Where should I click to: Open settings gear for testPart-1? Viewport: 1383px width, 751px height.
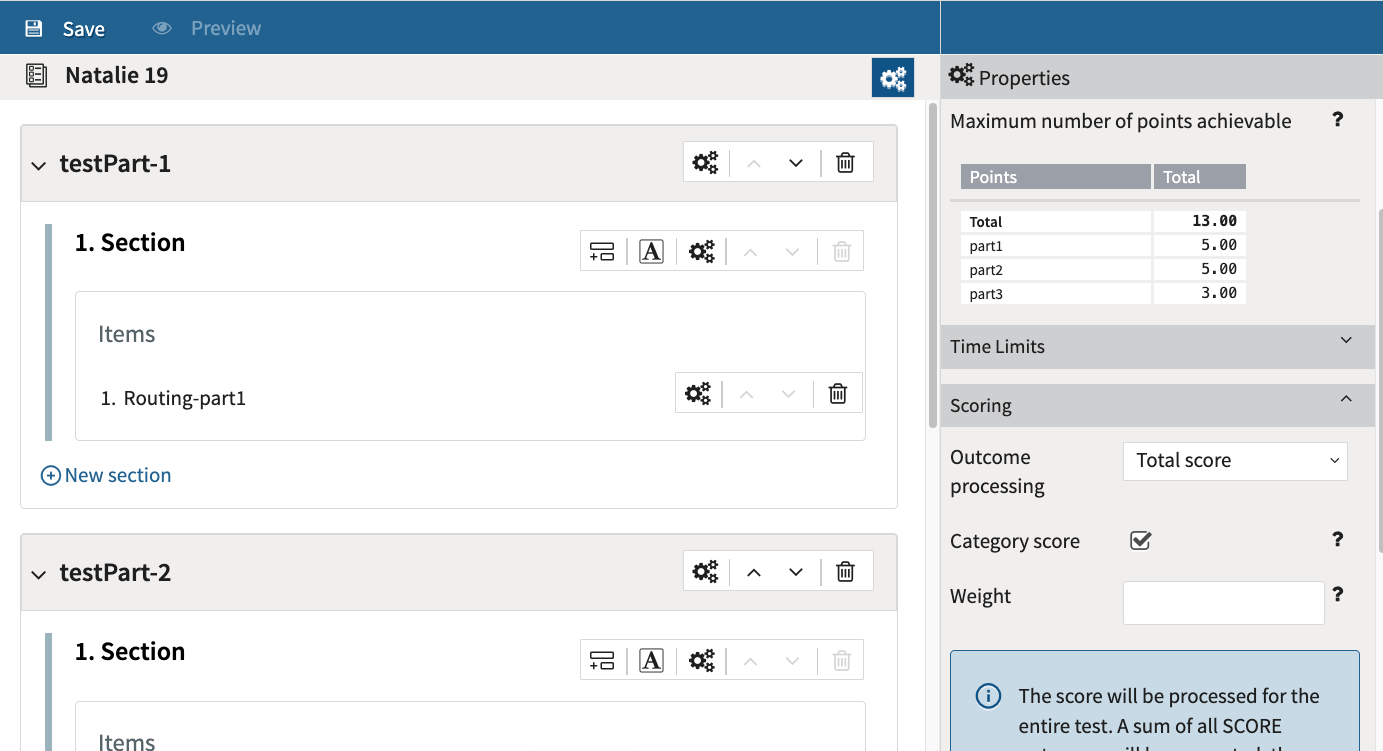706,161
